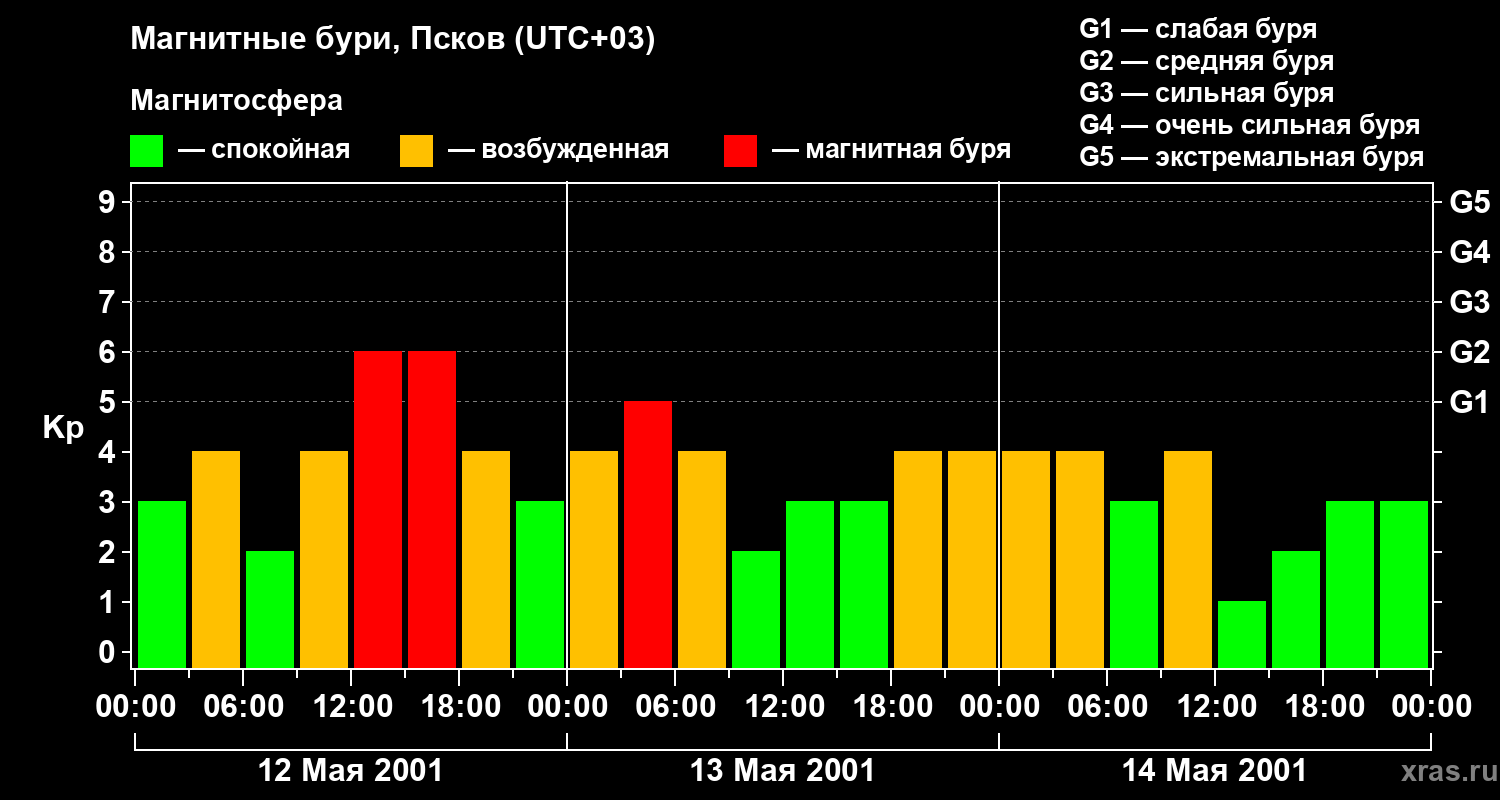Click the "Kp" axis label on the left

[63, 428]
